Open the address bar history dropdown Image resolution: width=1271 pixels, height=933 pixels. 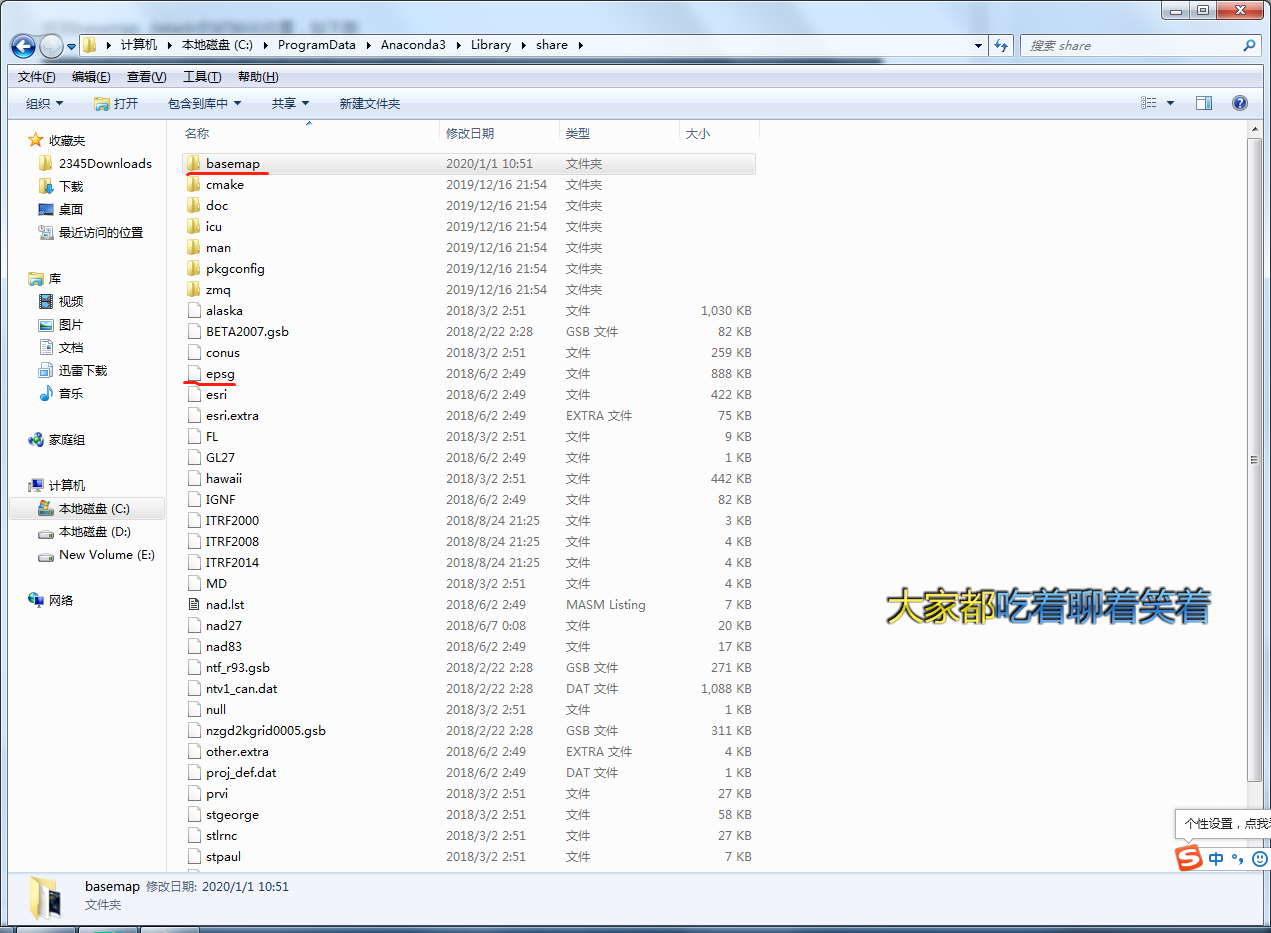pos(977,45)
